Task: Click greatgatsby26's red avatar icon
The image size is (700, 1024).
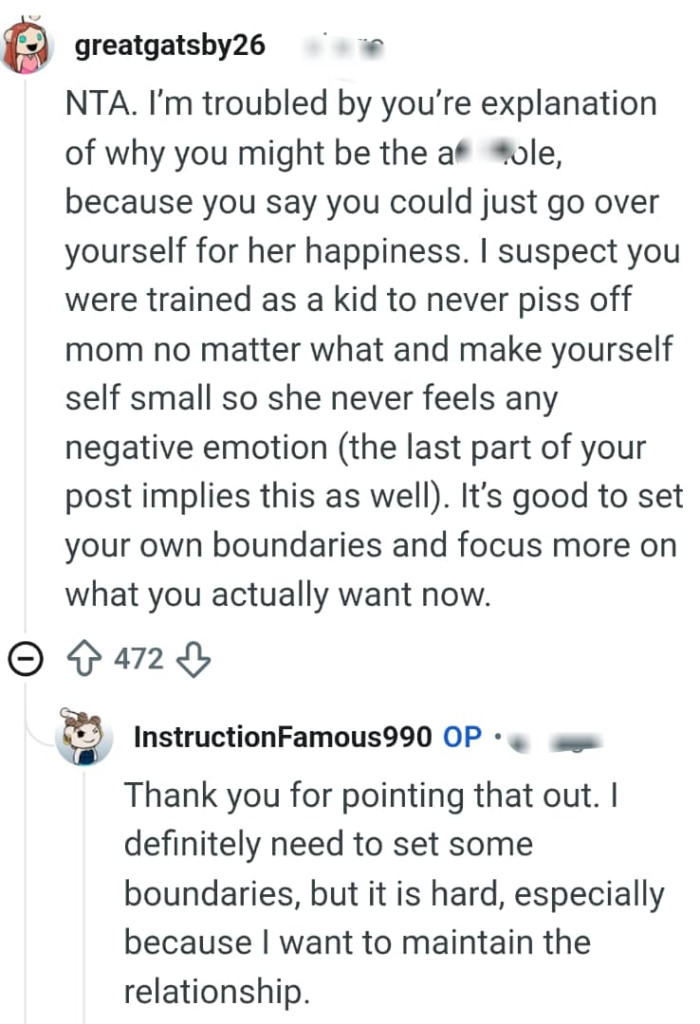Action: coord(27,45)
